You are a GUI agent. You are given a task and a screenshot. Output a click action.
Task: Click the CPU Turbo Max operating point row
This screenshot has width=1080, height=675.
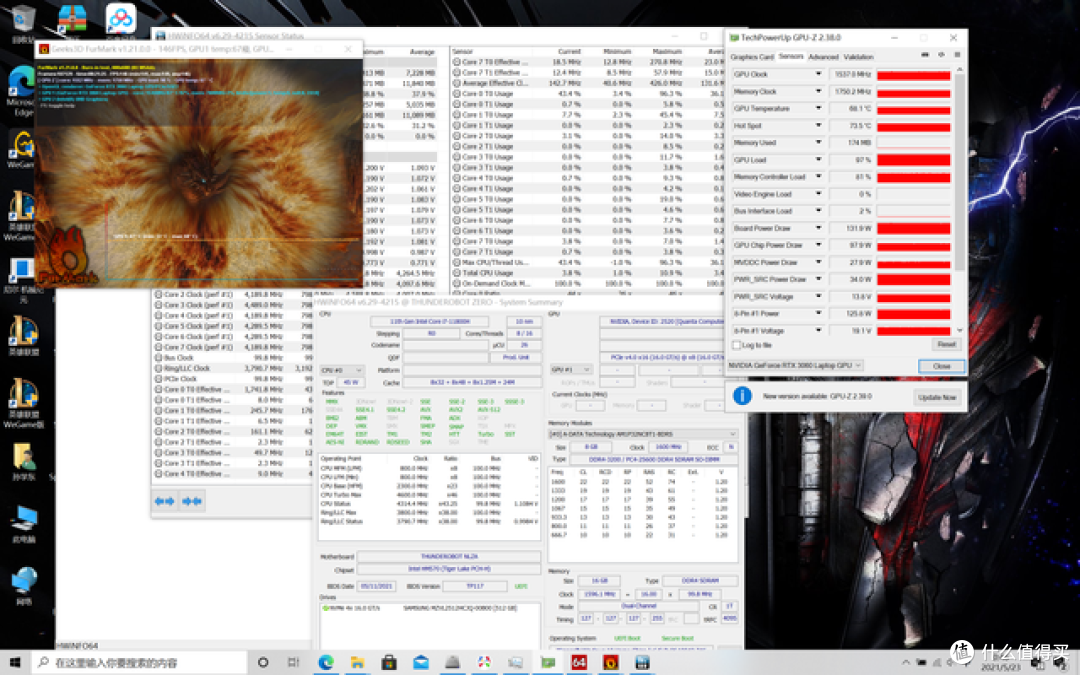[x=429, y=495]
